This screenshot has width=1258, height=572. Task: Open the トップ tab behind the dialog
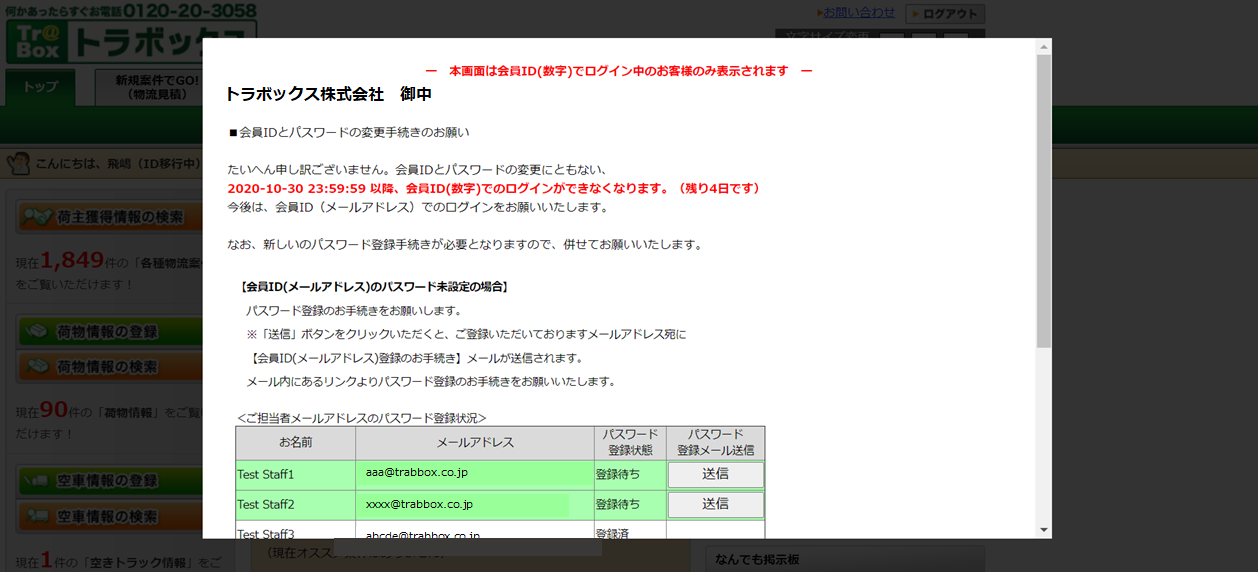click(40, 87)
